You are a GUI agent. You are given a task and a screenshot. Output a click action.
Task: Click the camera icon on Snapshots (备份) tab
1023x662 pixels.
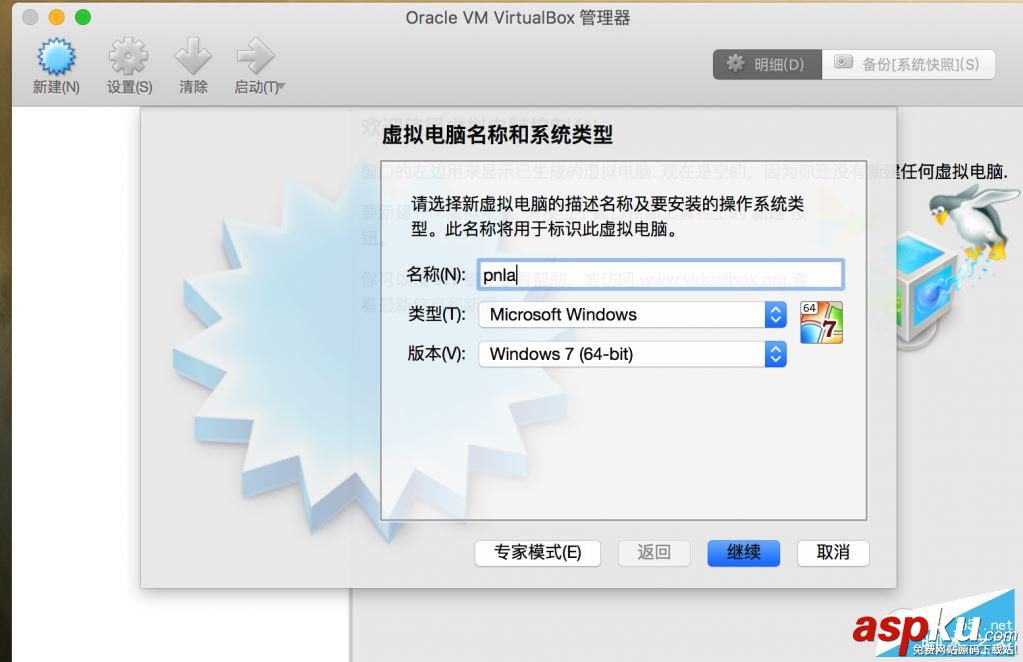point(844,63)
